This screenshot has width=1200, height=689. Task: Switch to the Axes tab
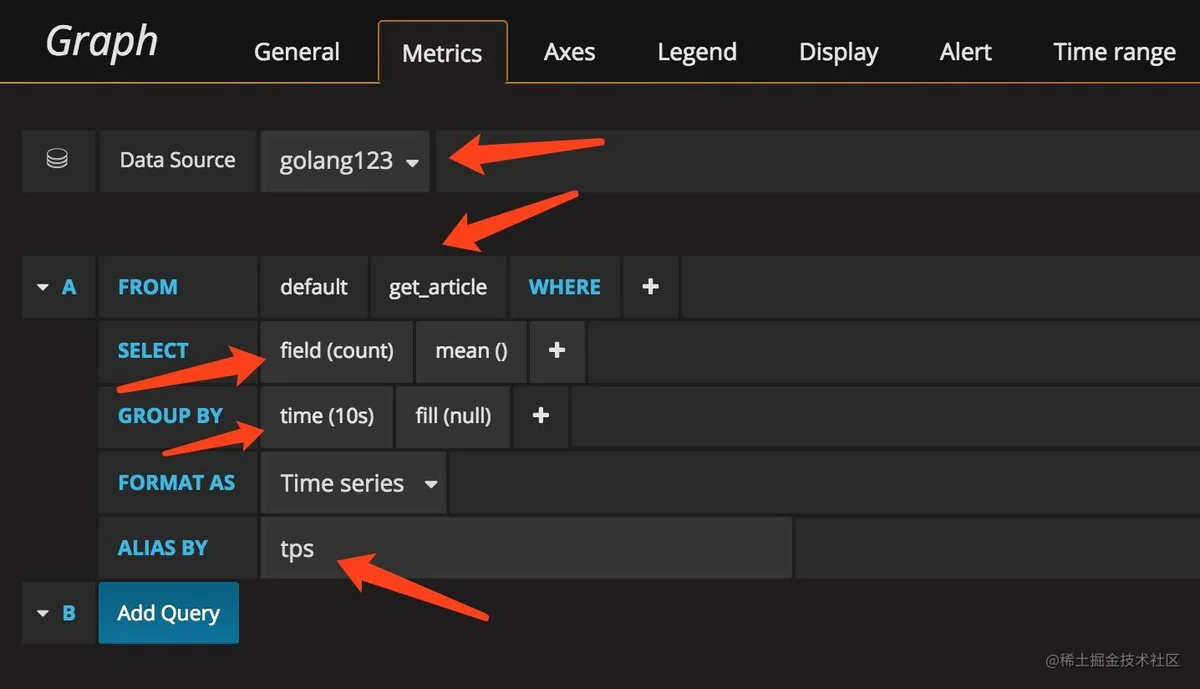click(570, 52)
